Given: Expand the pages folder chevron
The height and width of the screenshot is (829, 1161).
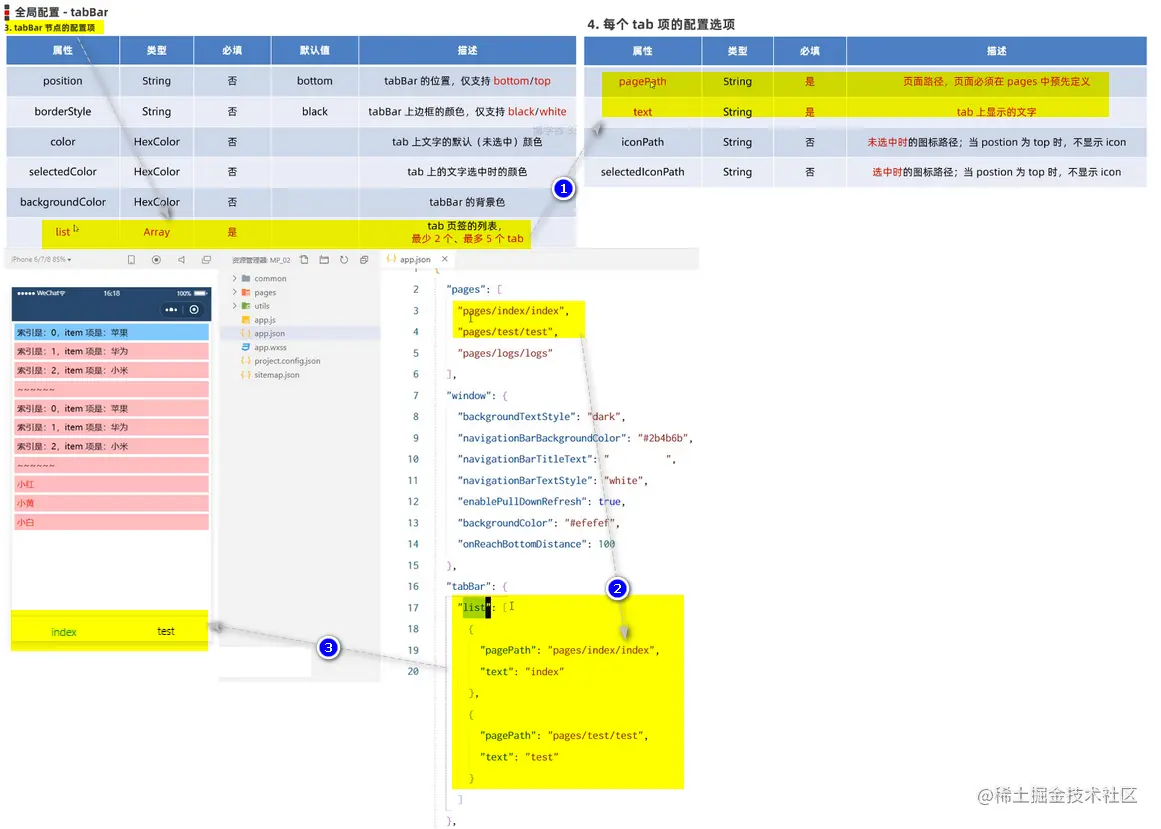Looking at the screenshot, I should pyautogui.click(x=235, y=292).
